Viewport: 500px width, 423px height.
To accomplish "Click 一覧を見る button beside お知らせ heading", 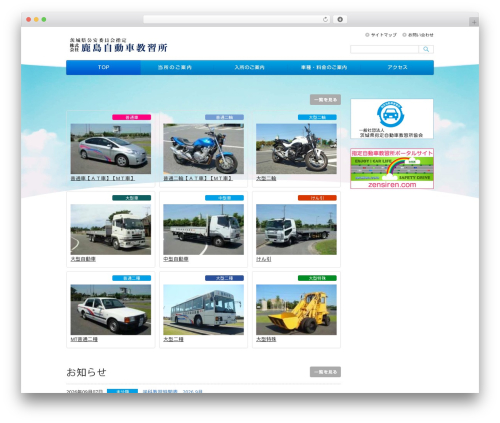I will (x=325, y=372).
